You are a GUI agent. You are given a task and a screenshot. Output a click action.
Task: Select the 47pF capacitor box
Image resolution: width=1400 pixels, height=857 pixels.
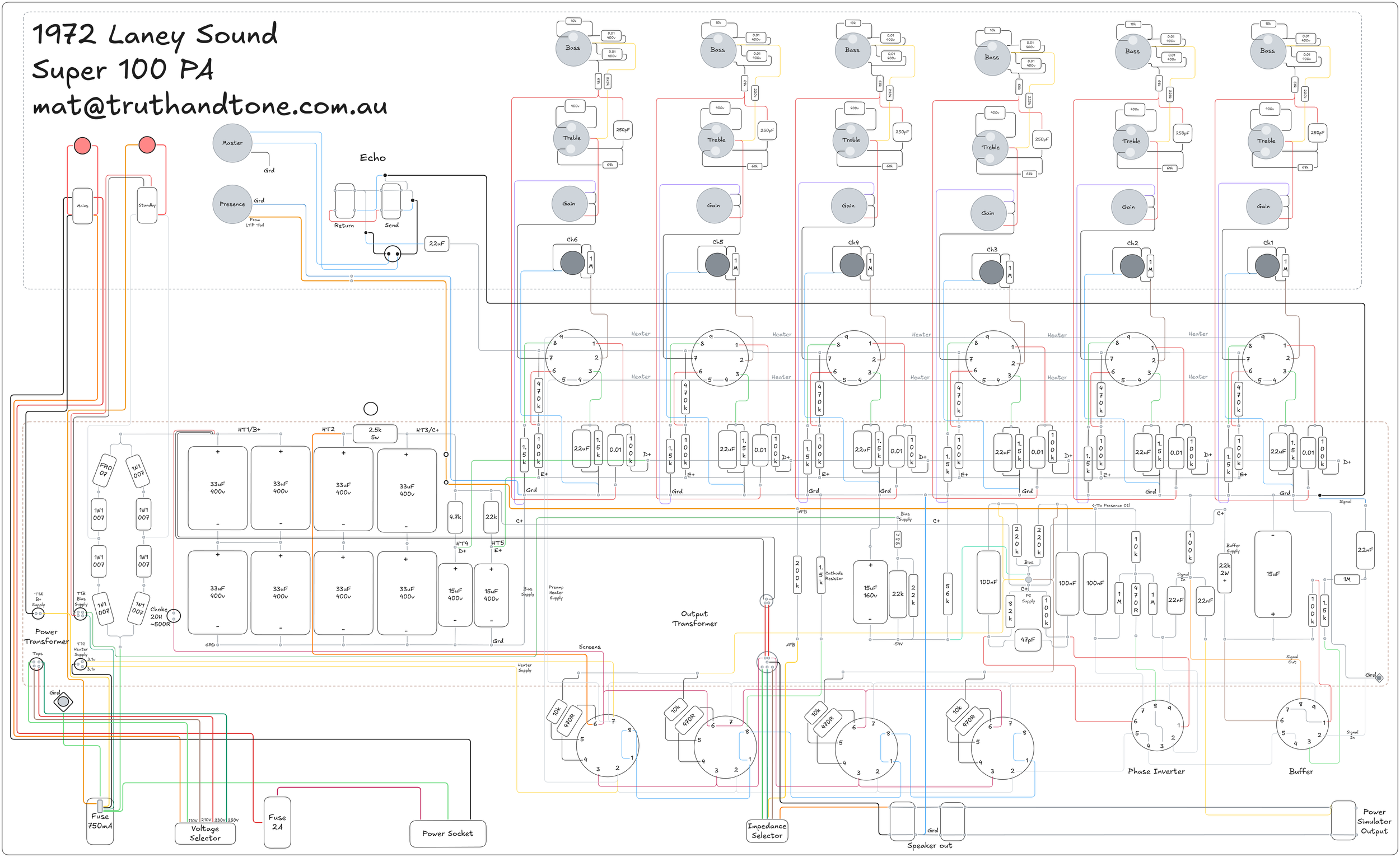(1027, 639)
